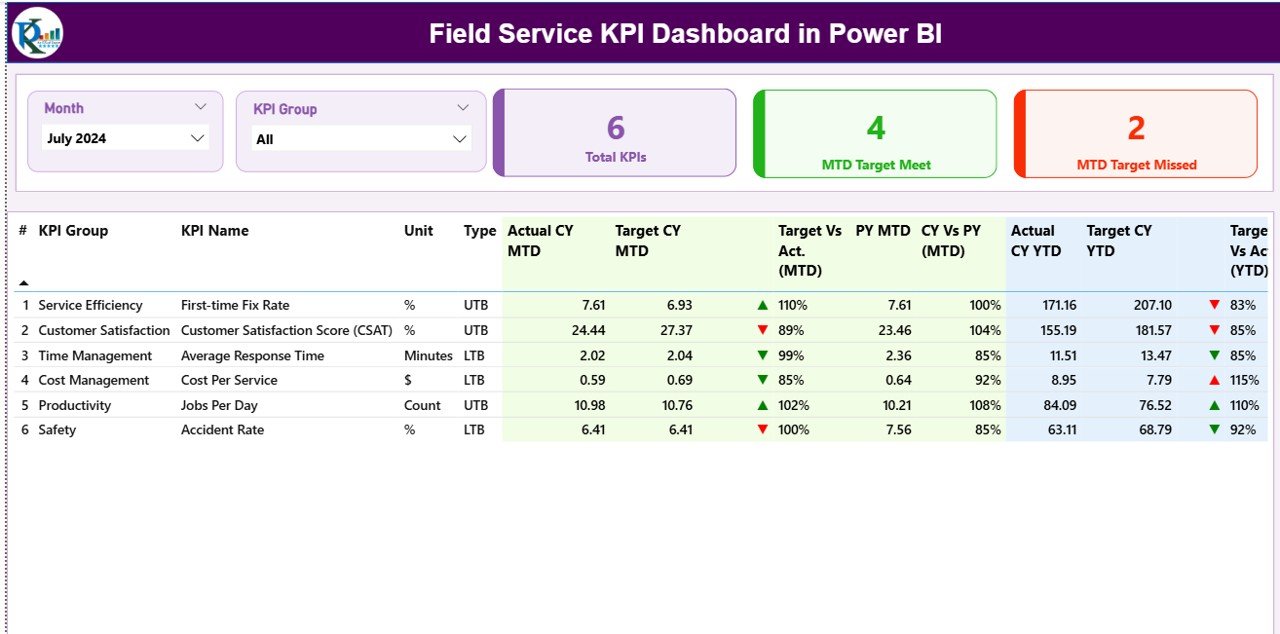Click the green YTD arrow for Accident Rate
Viewport: 1280px width, 634px height.
[1214, 429]
